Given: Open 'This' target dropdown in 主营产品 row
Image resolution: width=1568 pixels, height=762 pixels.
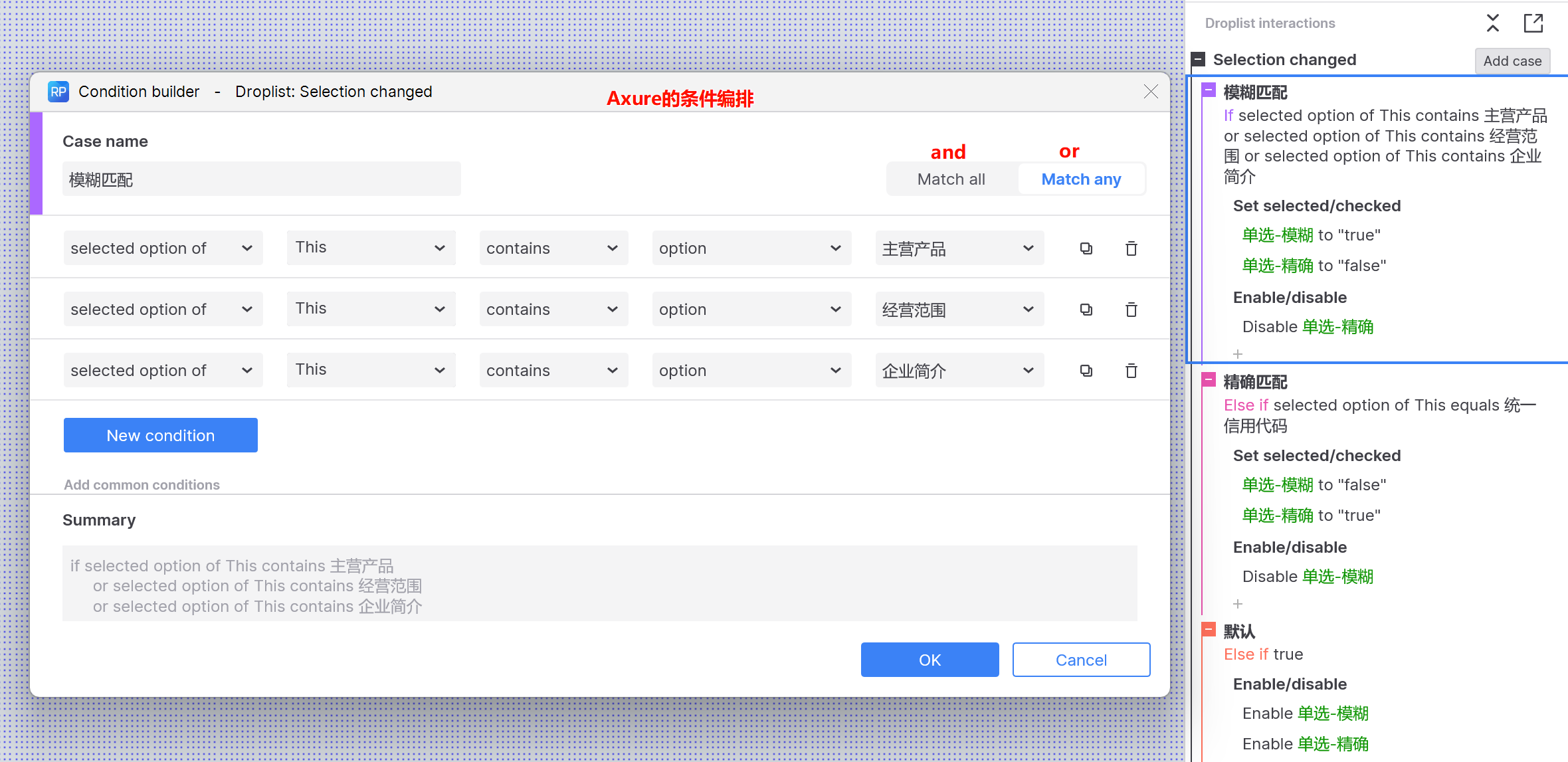Looking at the screenshot, I should (x=371, y=248).
